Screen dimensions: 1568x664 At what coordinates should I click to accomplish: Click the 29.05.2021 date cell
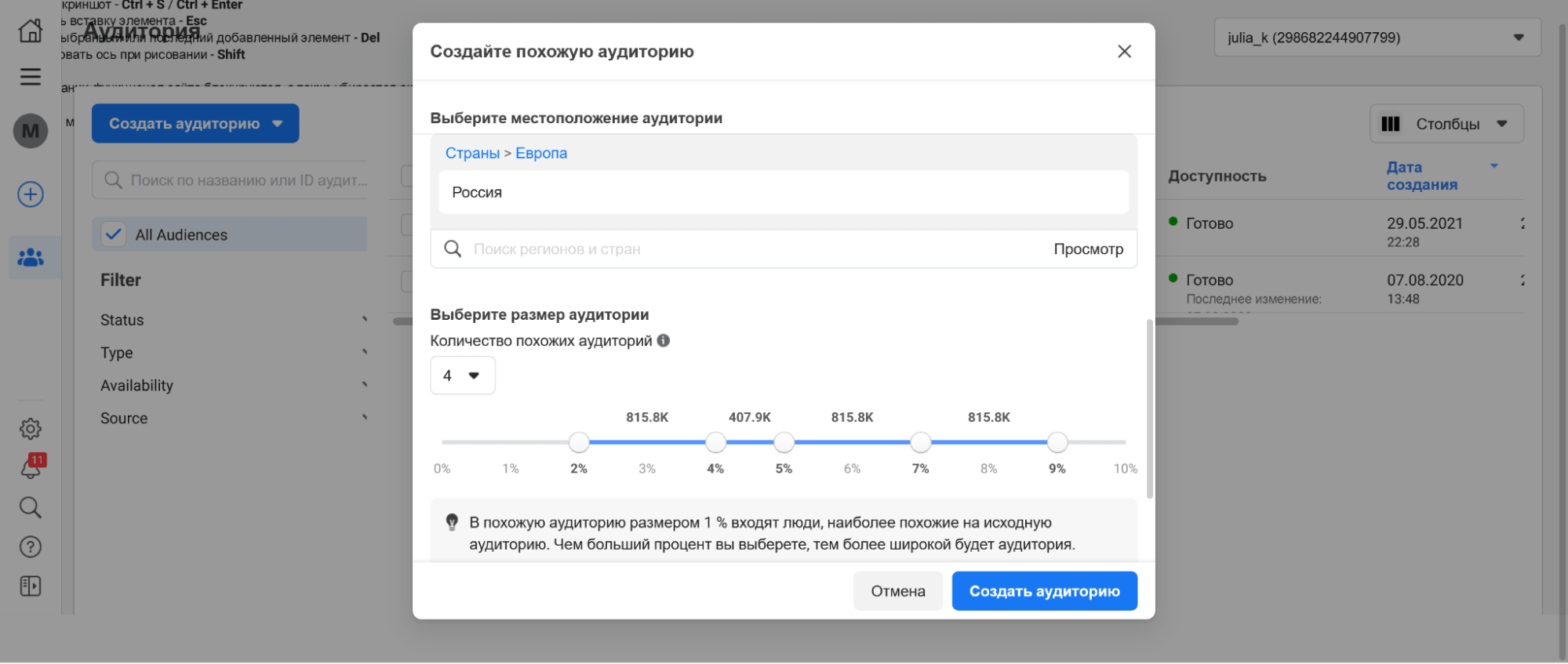point(1424,223)
